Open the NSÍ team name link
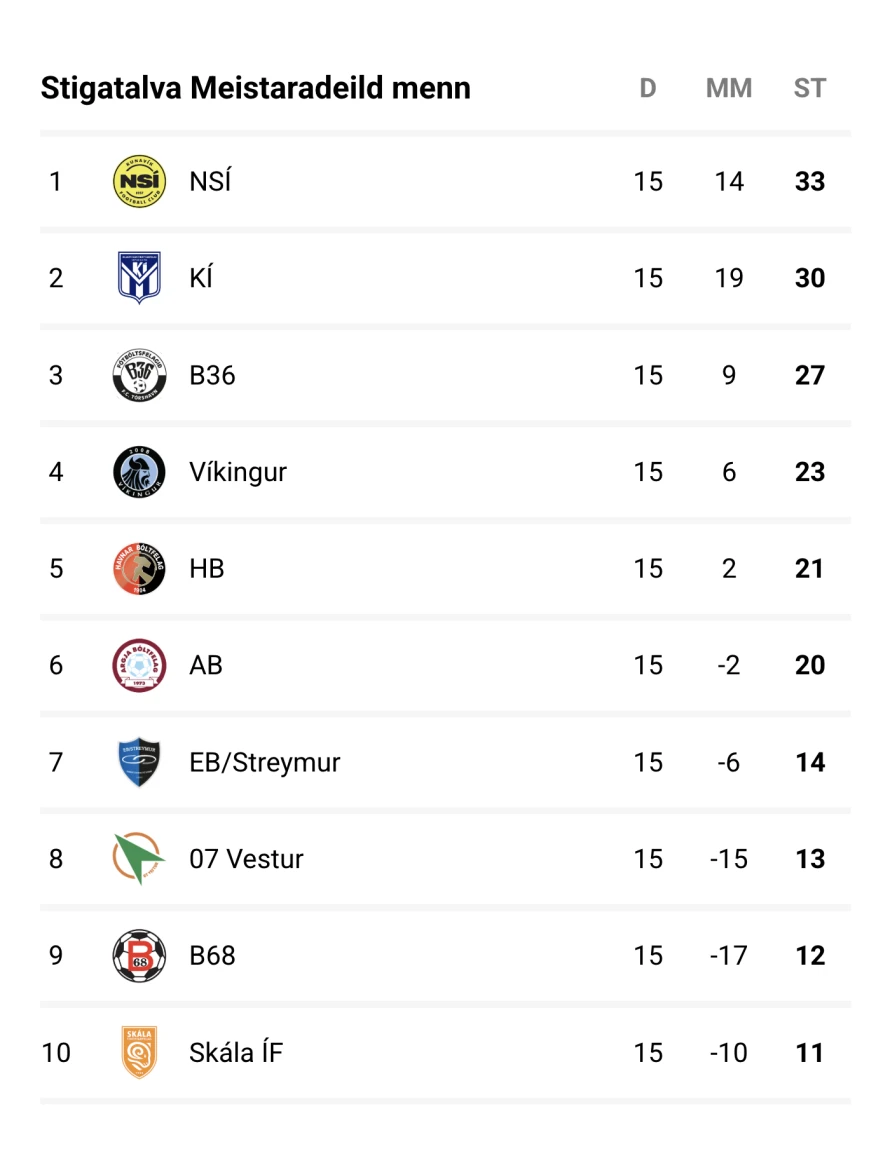 click(210, 181)
